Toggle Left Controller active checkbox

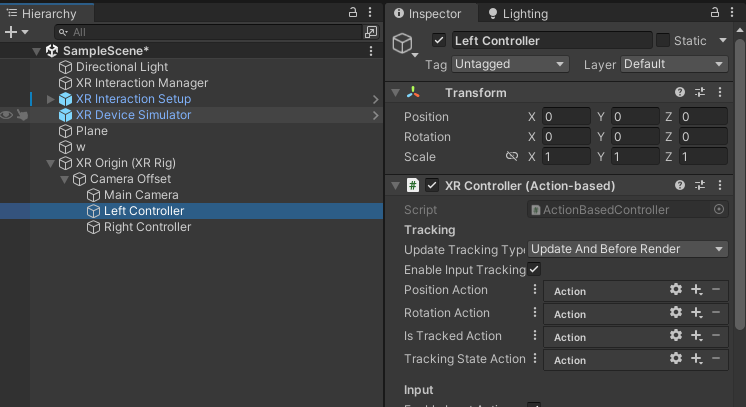click(x=438, y=41)
